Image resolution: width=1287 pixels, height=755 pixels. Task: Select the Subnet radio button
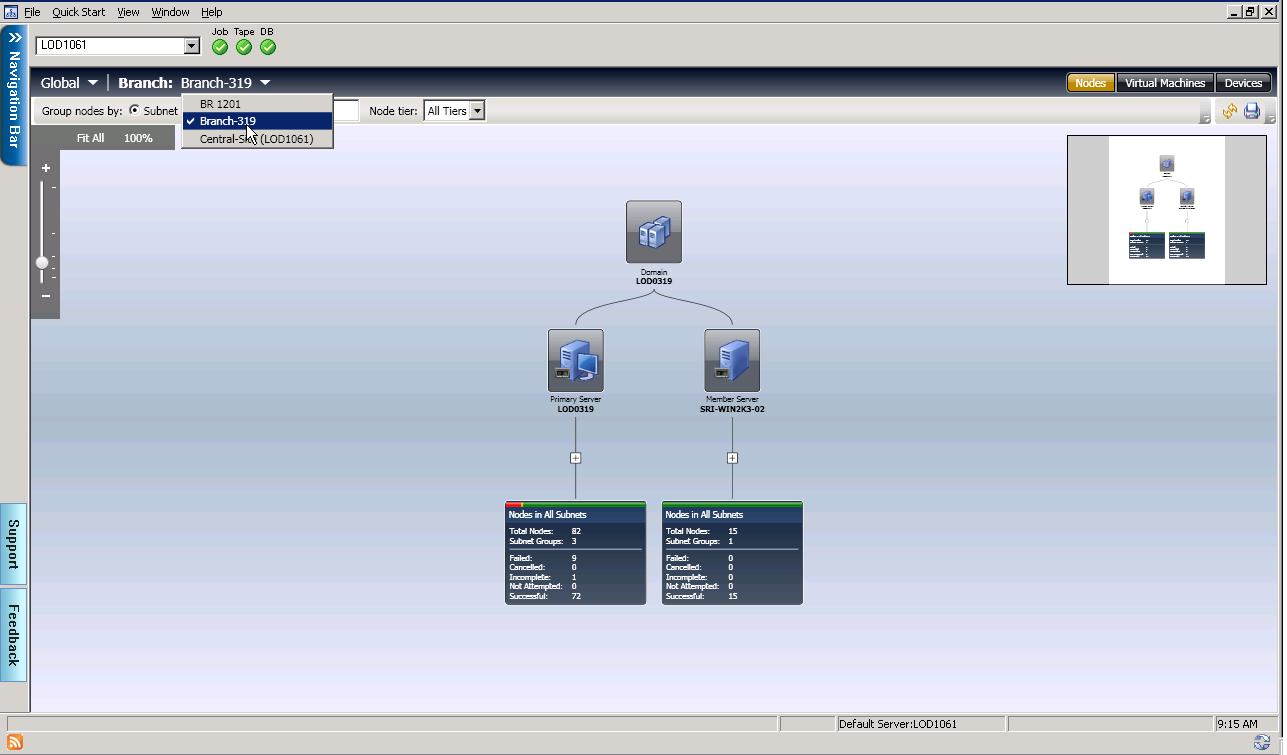coord(135,111)
